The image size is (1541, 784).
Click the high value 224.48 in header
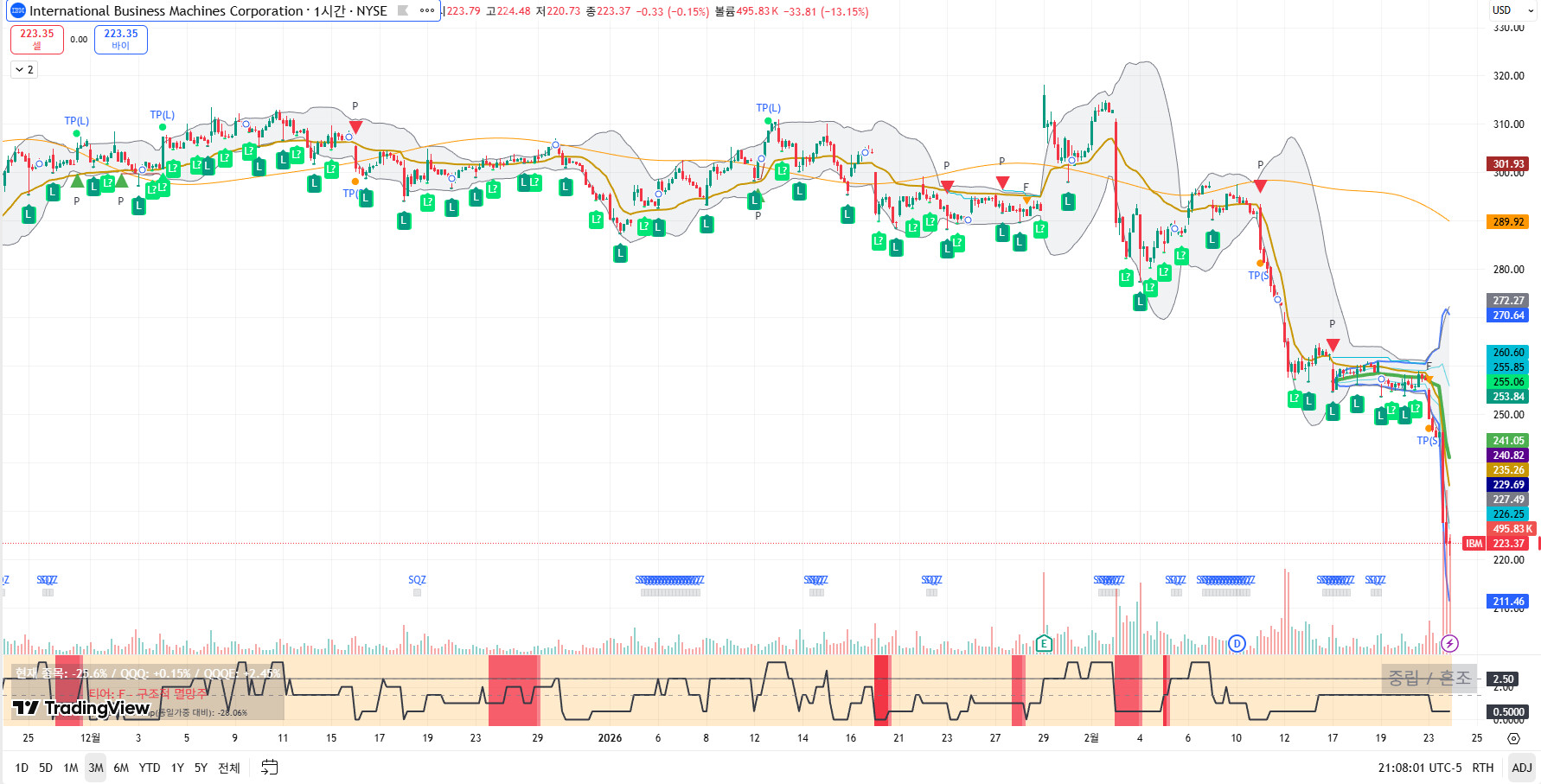point(514,11)
